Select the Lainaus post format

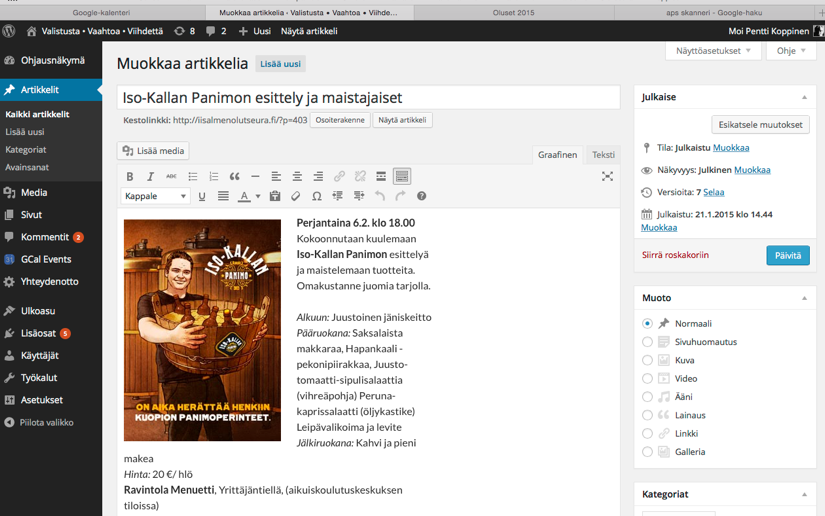coord(647,415)
